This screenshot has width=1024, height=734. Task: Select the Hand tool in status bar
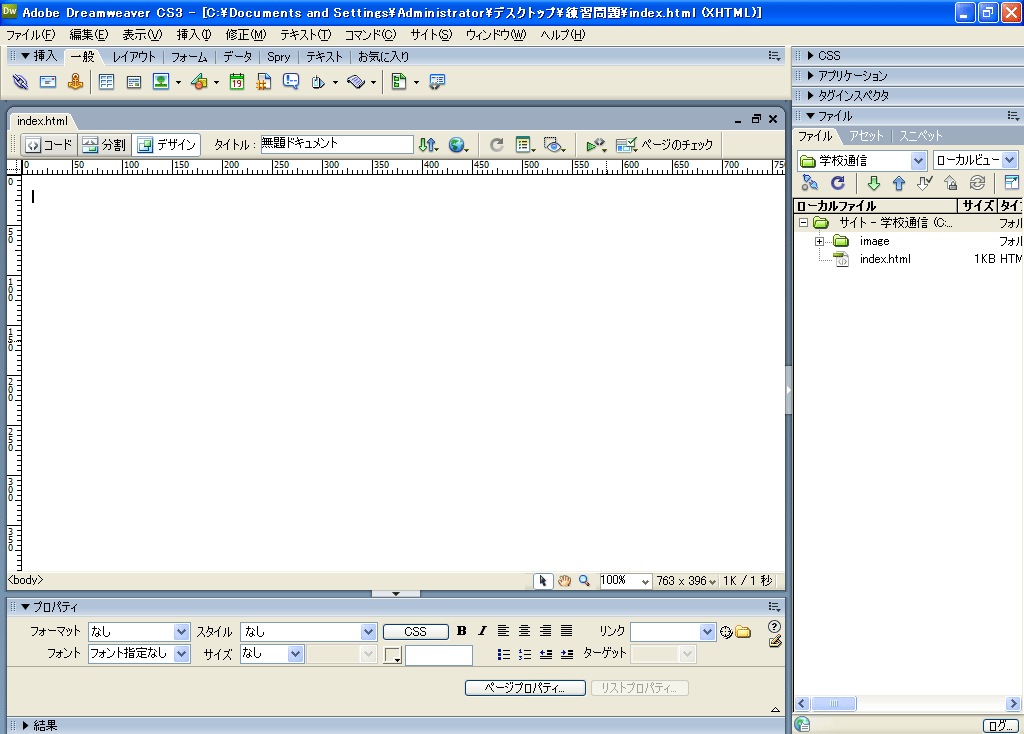(564, 580)
